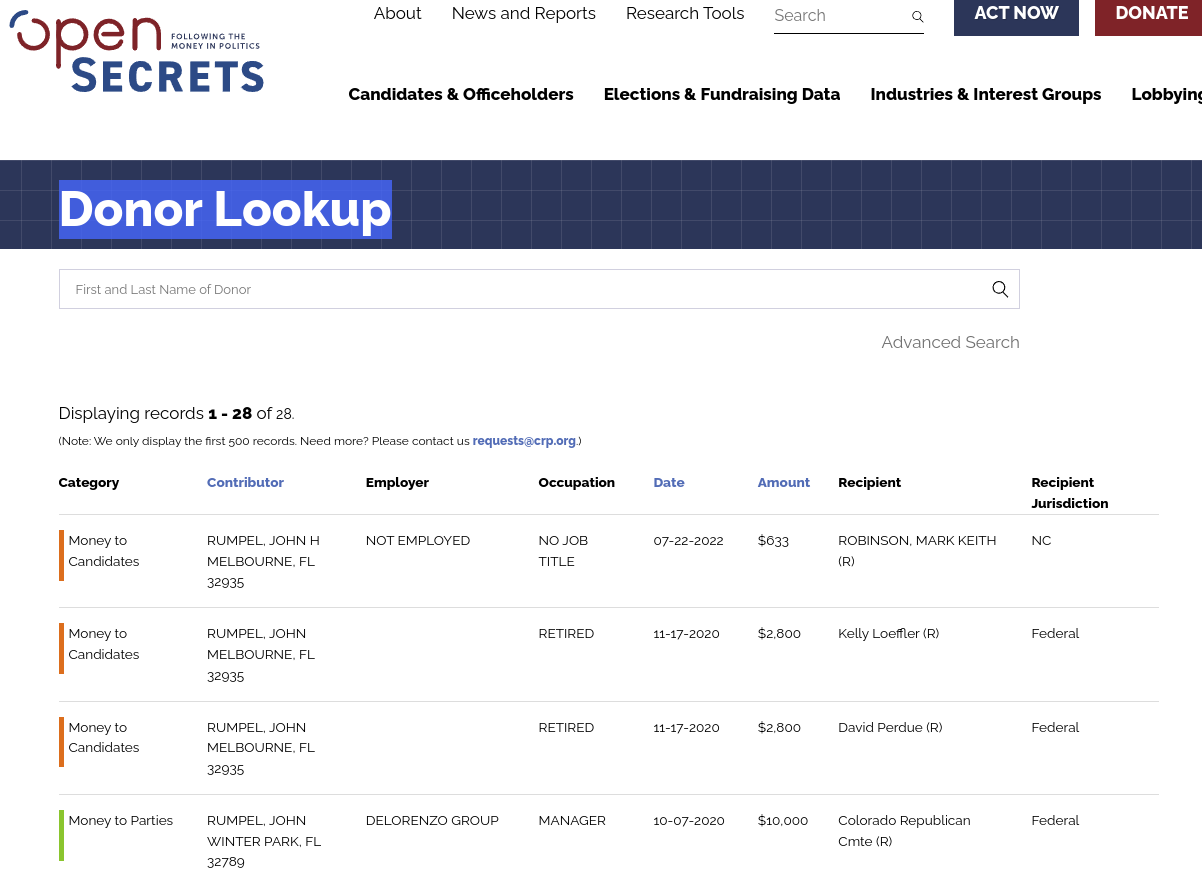
Task: Click recipient ROBINSON, MARK KEITH (R)
Action: tap(917, 551)
